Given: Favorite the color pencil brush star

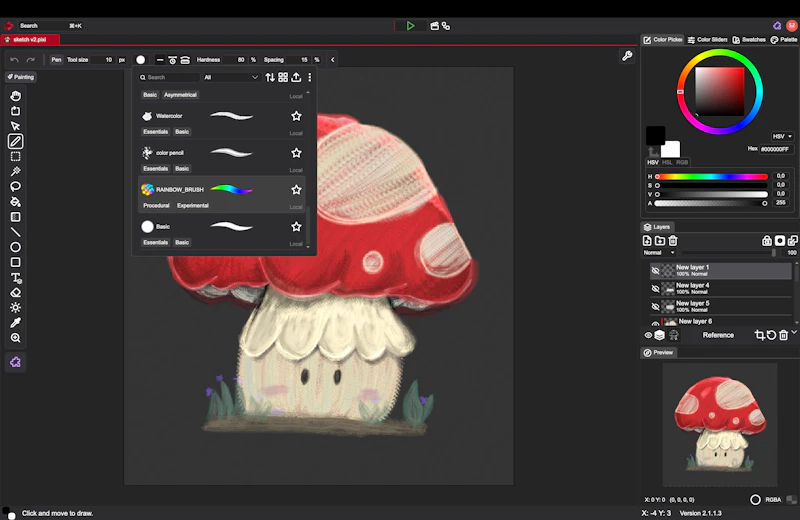Looking at the screenshot, I should (296, 153).
